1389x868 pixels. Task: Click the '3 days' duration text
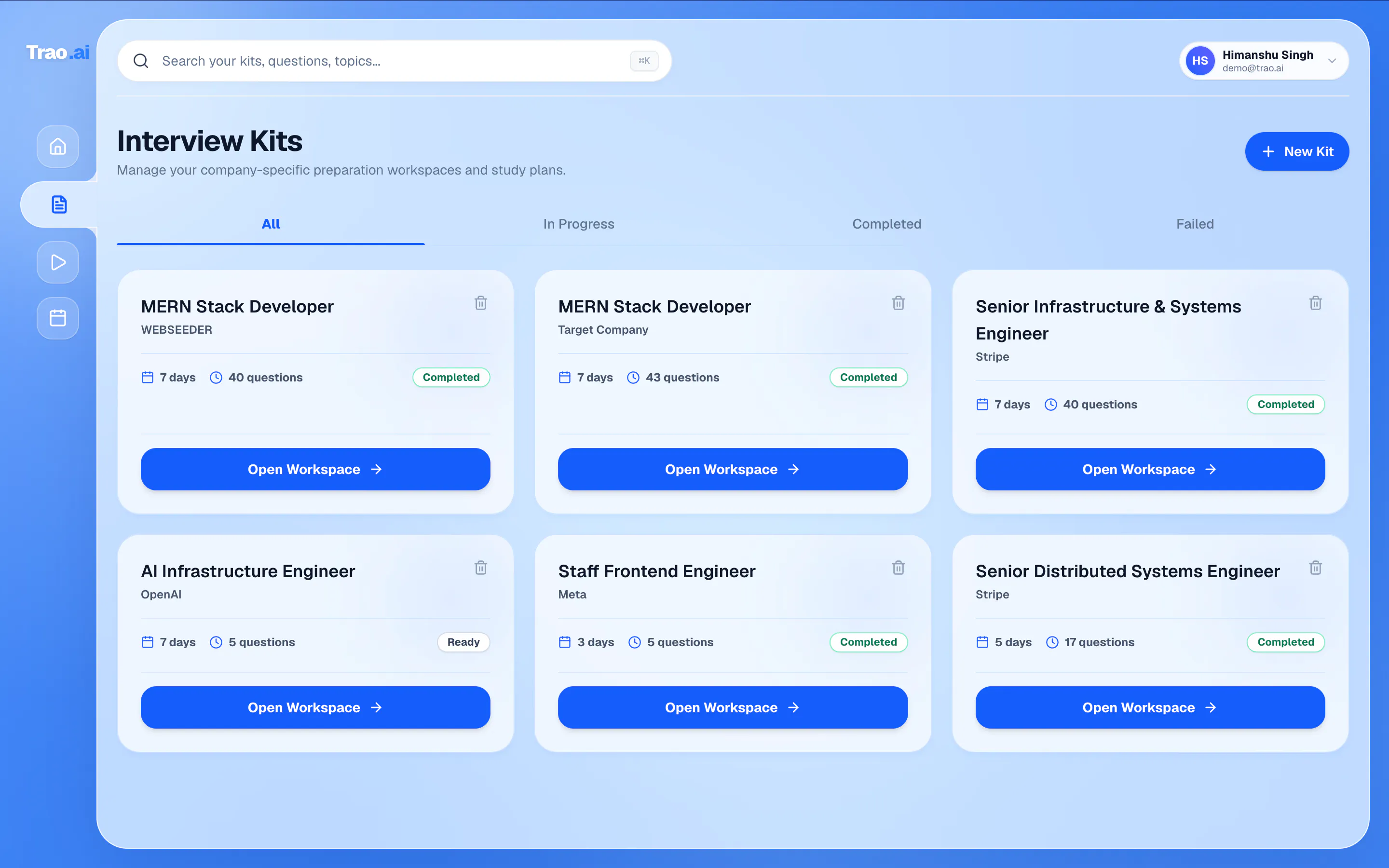tap(595, 642)
